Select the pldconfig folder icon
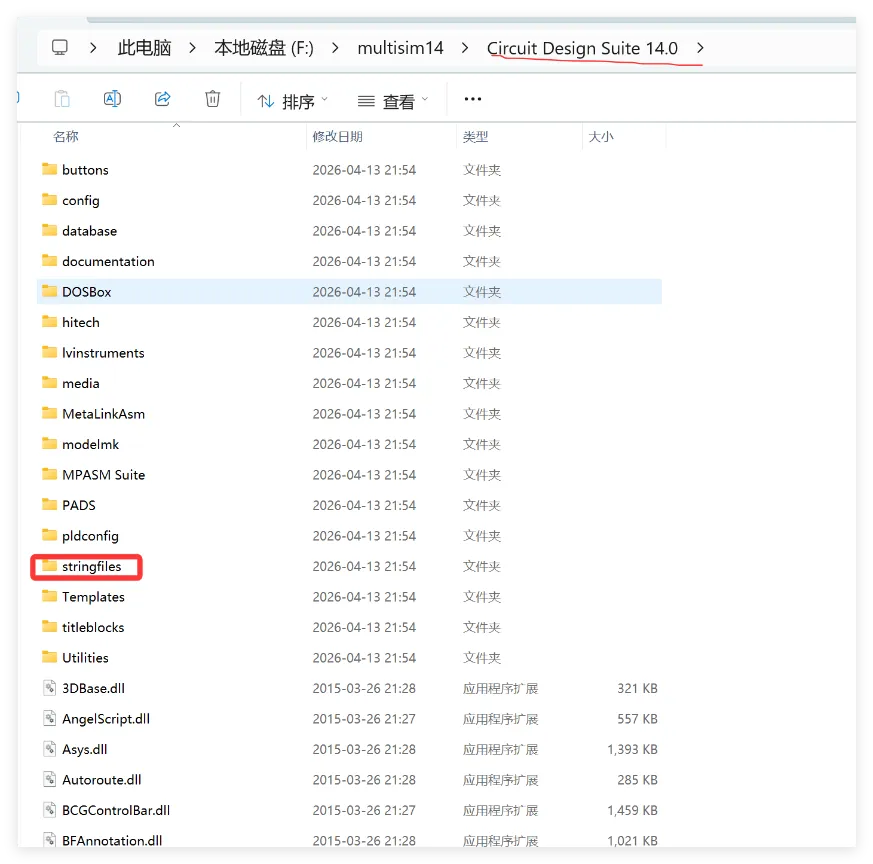The height and width of the screenshot is (864, 873). pyautogui.click(x=50, y=535)
